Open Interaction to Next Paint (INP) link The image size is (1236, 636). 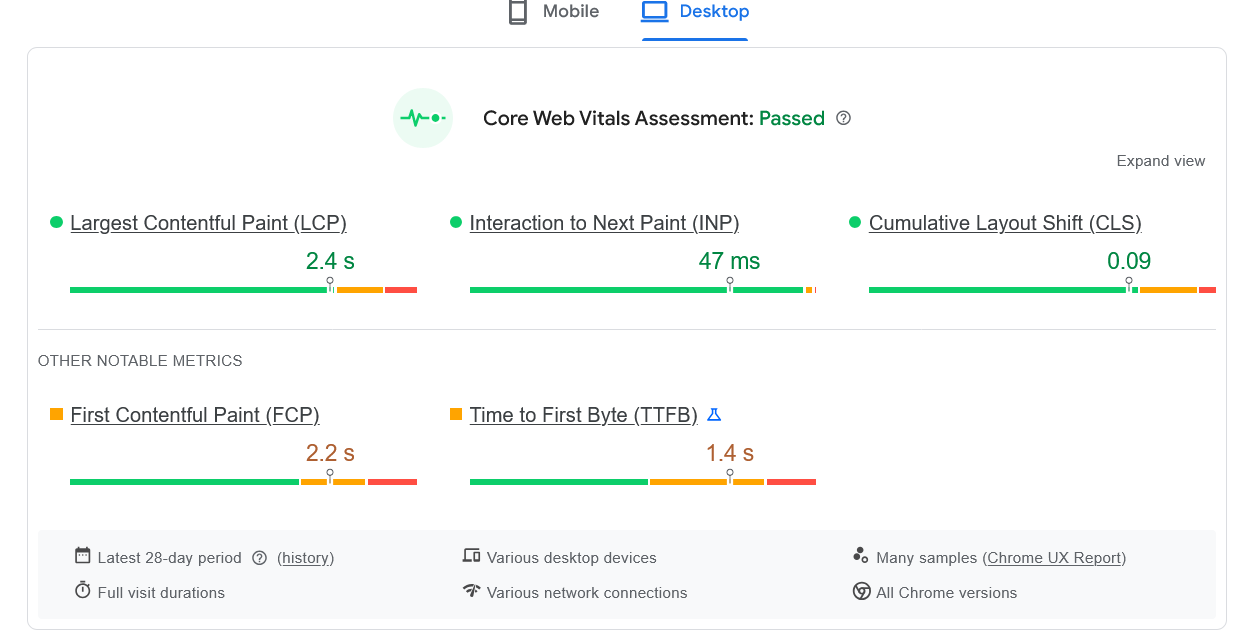click(604, 223)
